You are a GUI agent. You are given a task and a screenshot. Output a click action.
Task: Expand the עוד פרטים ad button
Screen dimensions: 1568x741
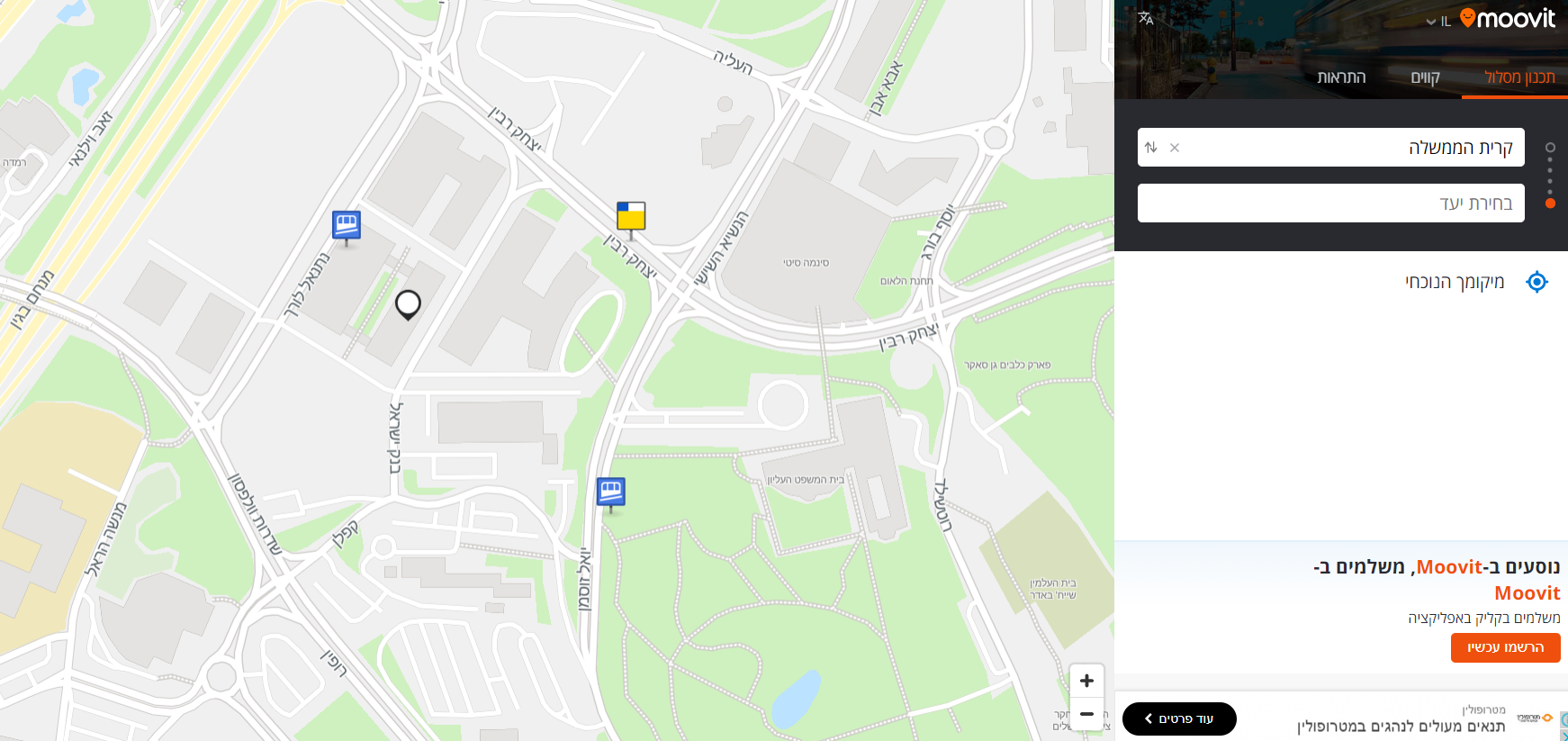(x=1179, y=718)
